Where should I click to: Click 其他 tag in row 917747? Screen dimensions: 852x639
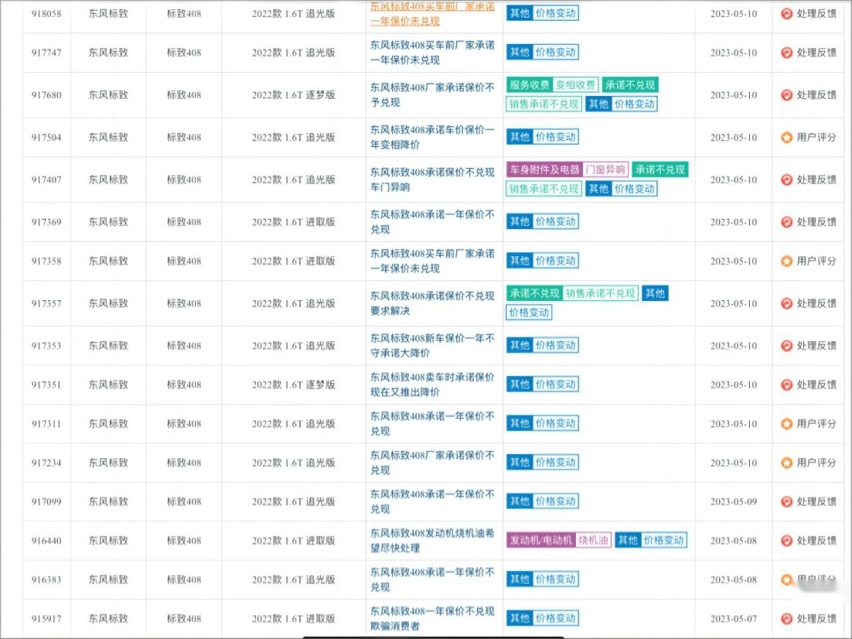[519, 52]
